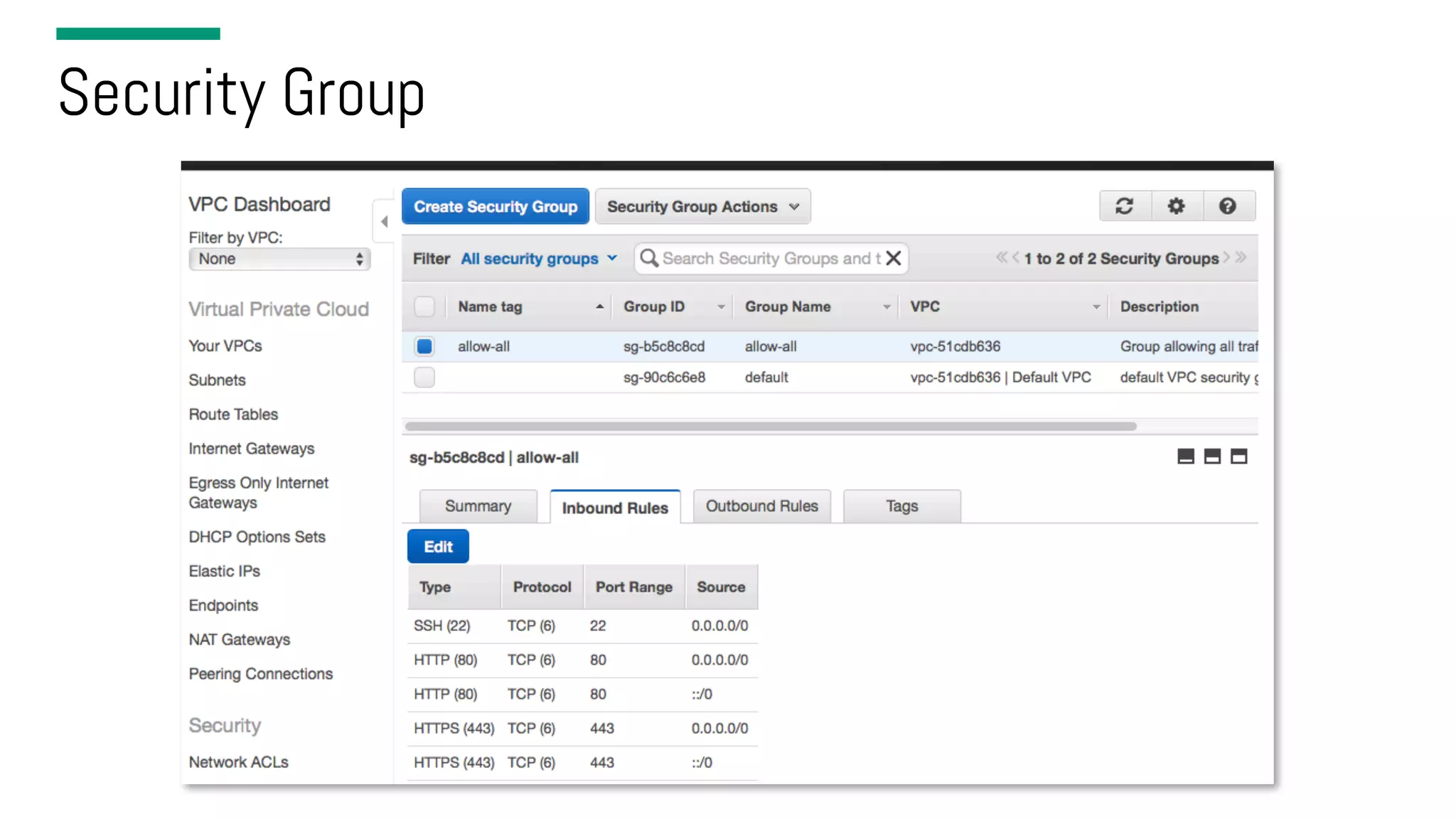Uncheck the allow-all security group row
1456x819 pixels.
pos(424,346)
